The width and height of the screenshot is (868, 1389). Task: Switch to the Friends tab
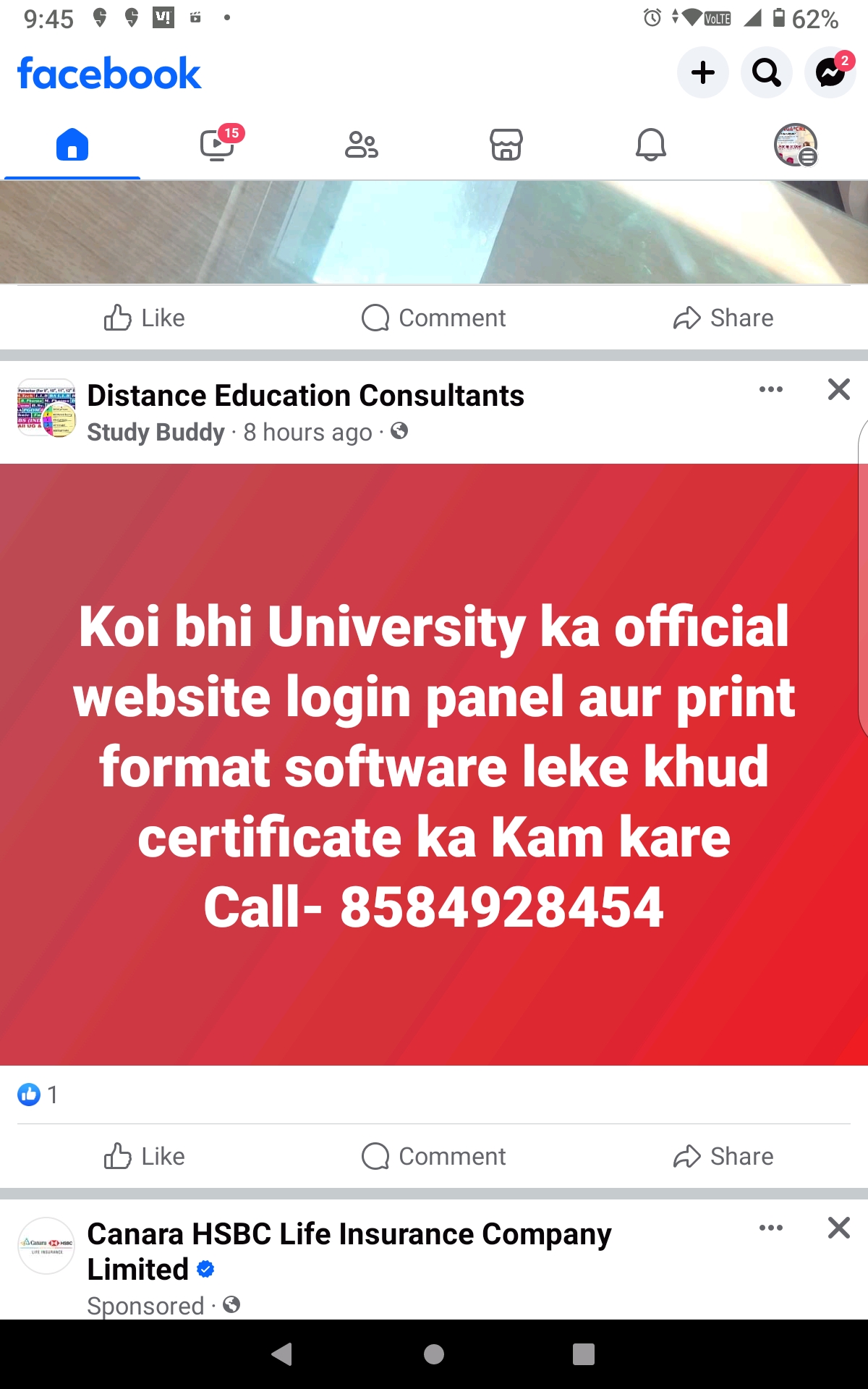pos(362,145)
